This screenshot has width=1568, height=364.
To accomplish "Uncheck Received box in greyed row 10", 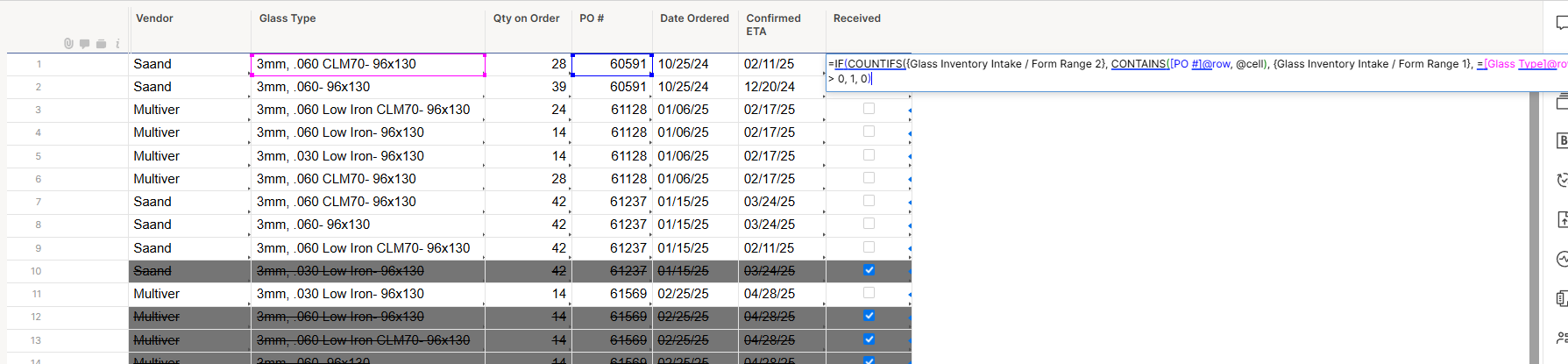I will point(869,270).
